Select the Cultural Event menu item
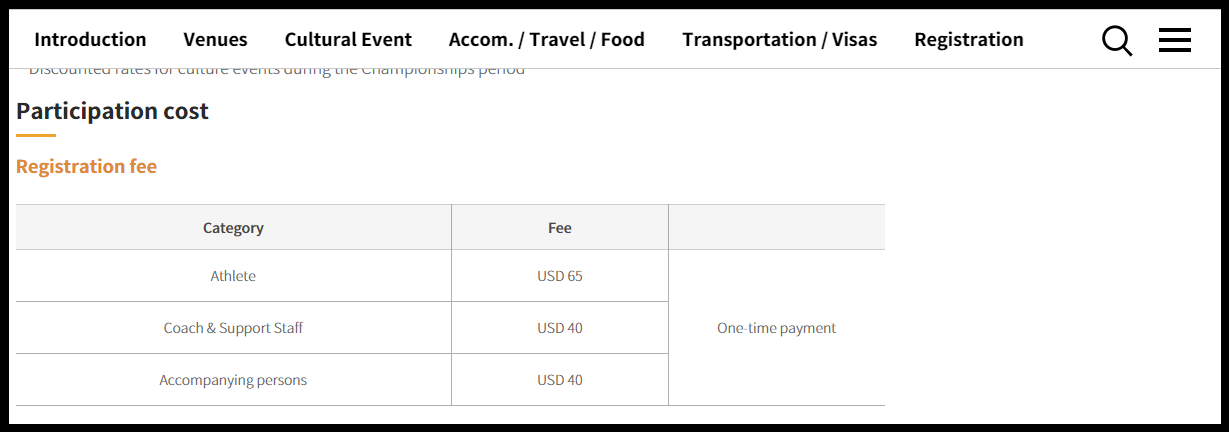The height and width of the screenshot is (432, 1229). coord(348,40)
